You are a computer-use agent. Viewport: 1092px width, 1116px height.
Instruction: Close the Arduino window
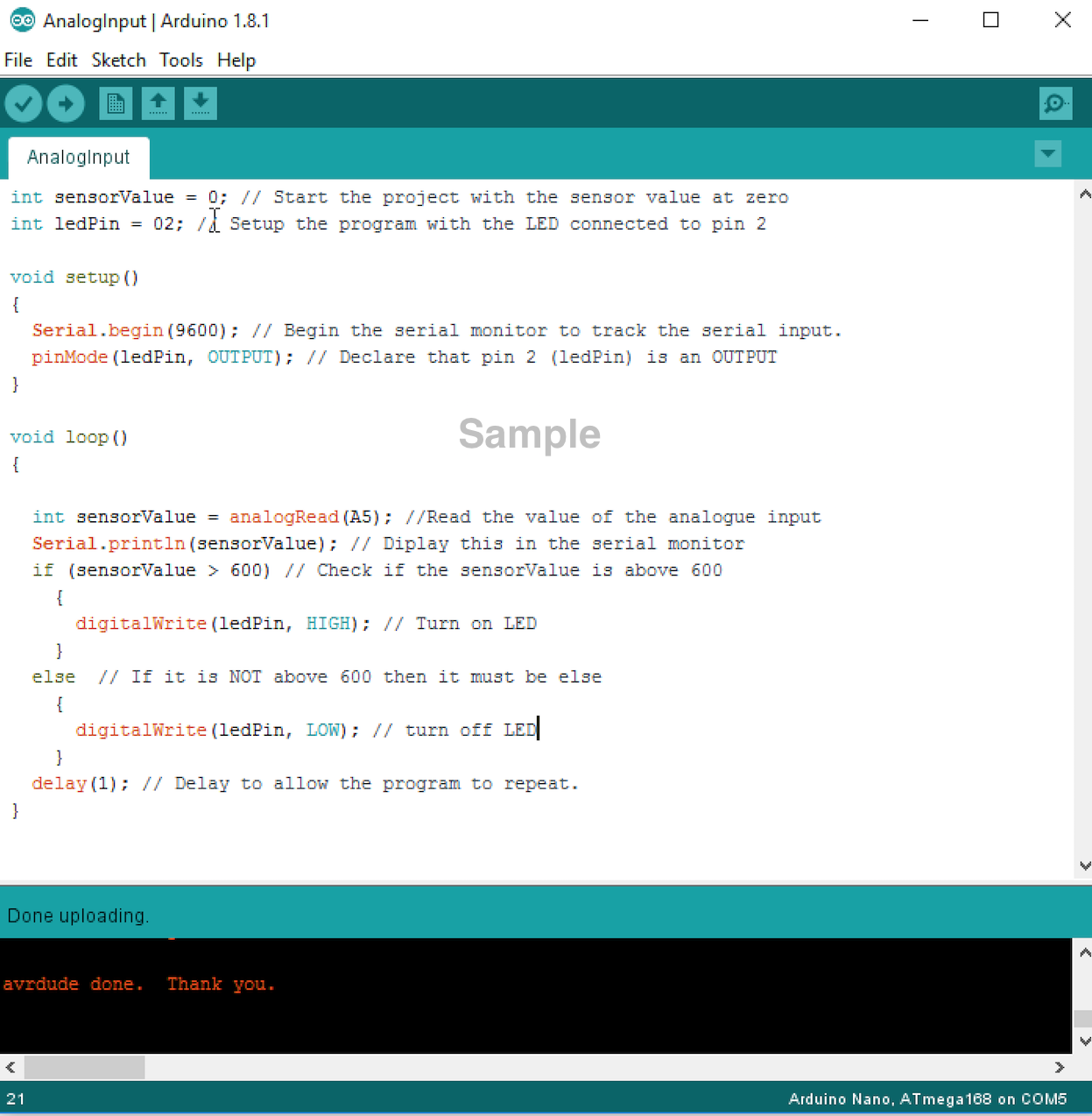pos(1063,20)
